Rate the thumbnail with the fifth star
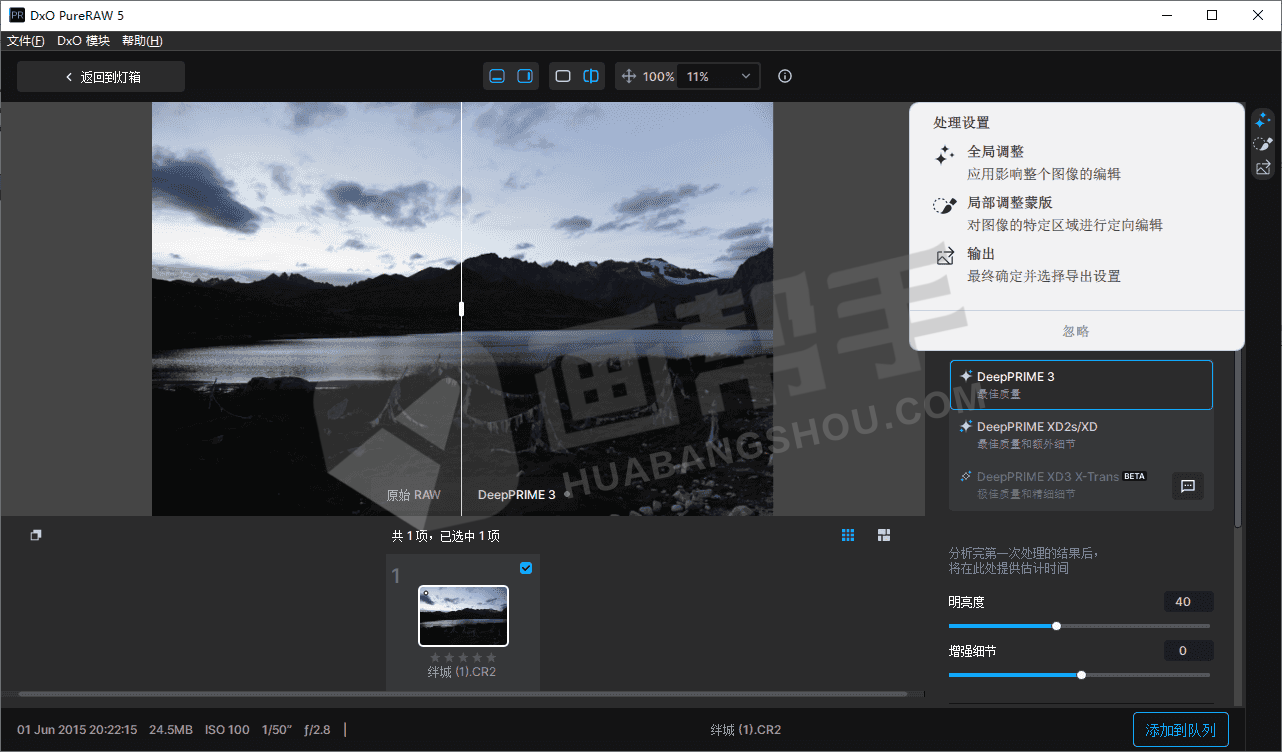This screenshot has width=1282, height=752. point(491,658)
